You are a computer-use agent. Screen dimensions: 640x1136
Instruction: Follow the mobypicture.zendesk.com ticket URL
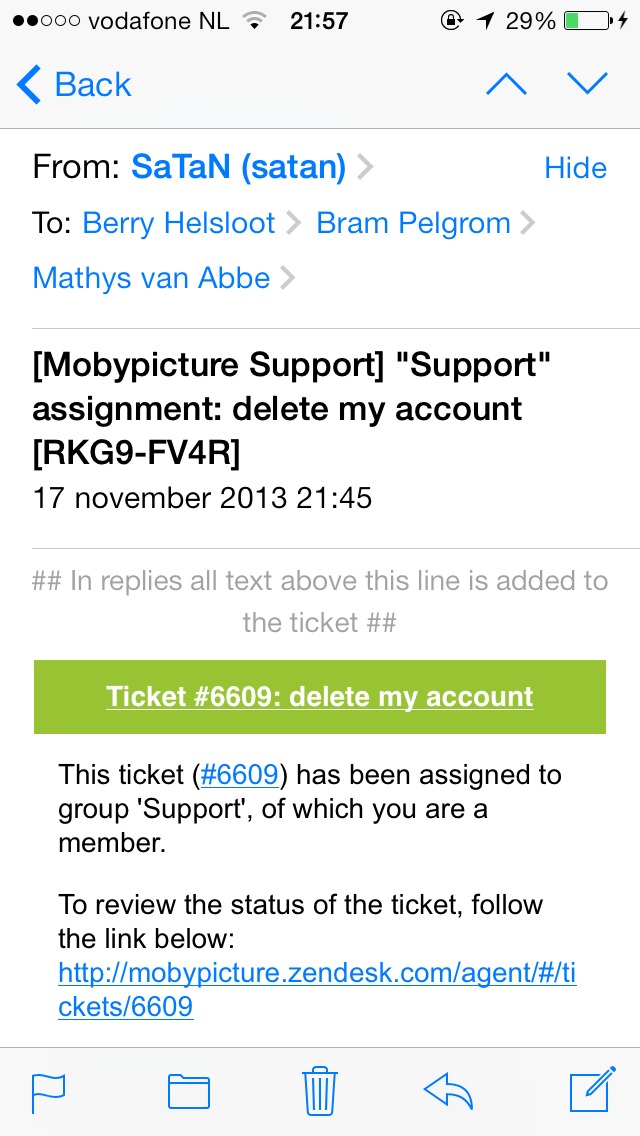pyautogui.click(x=317, y=988)
